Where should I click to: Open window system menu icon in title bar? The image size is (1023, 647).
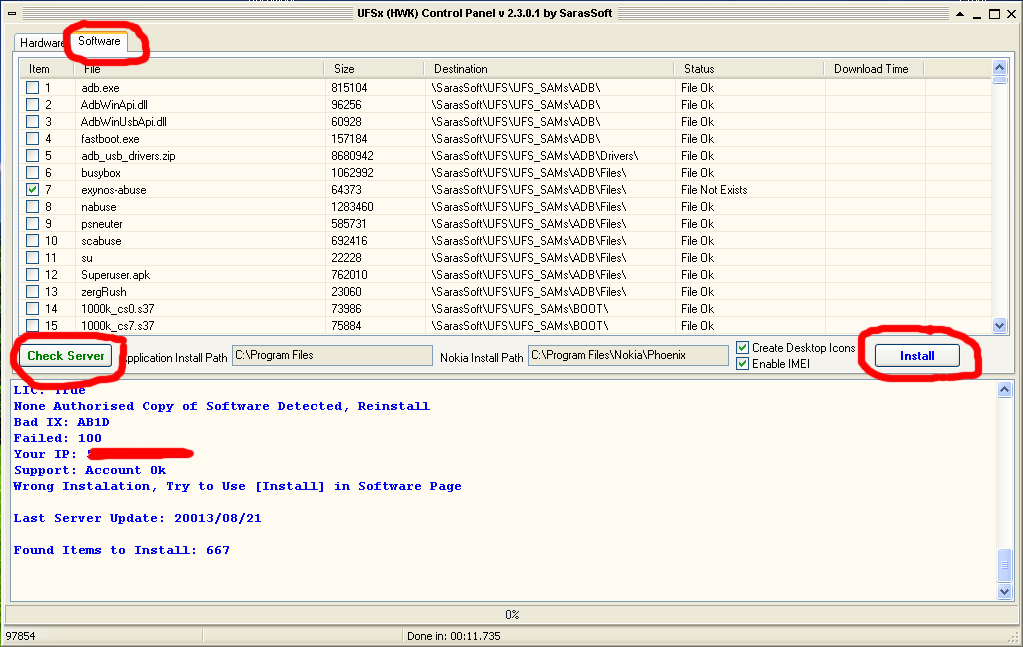tap(12, 13)
